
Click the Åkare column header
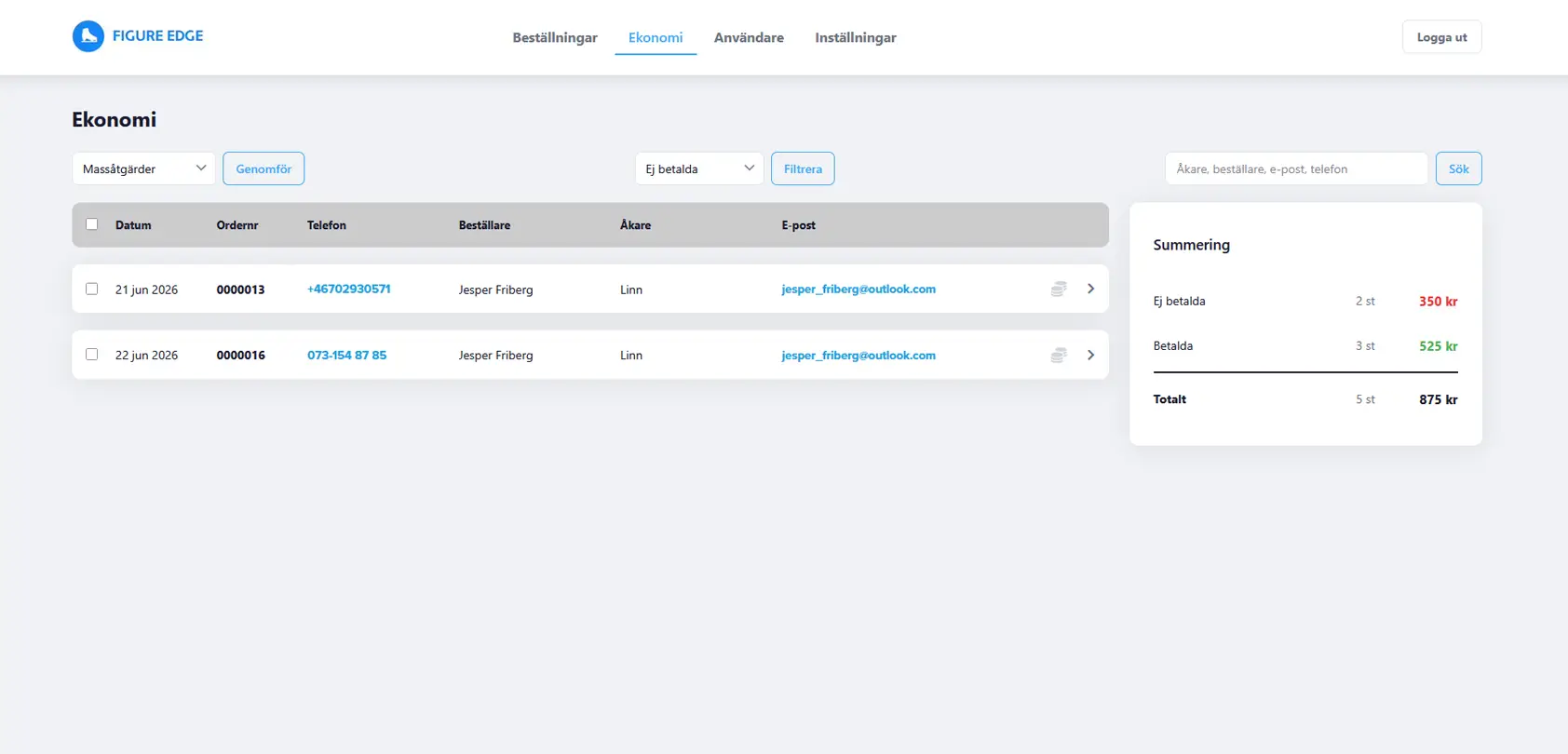tap(635, 225)
